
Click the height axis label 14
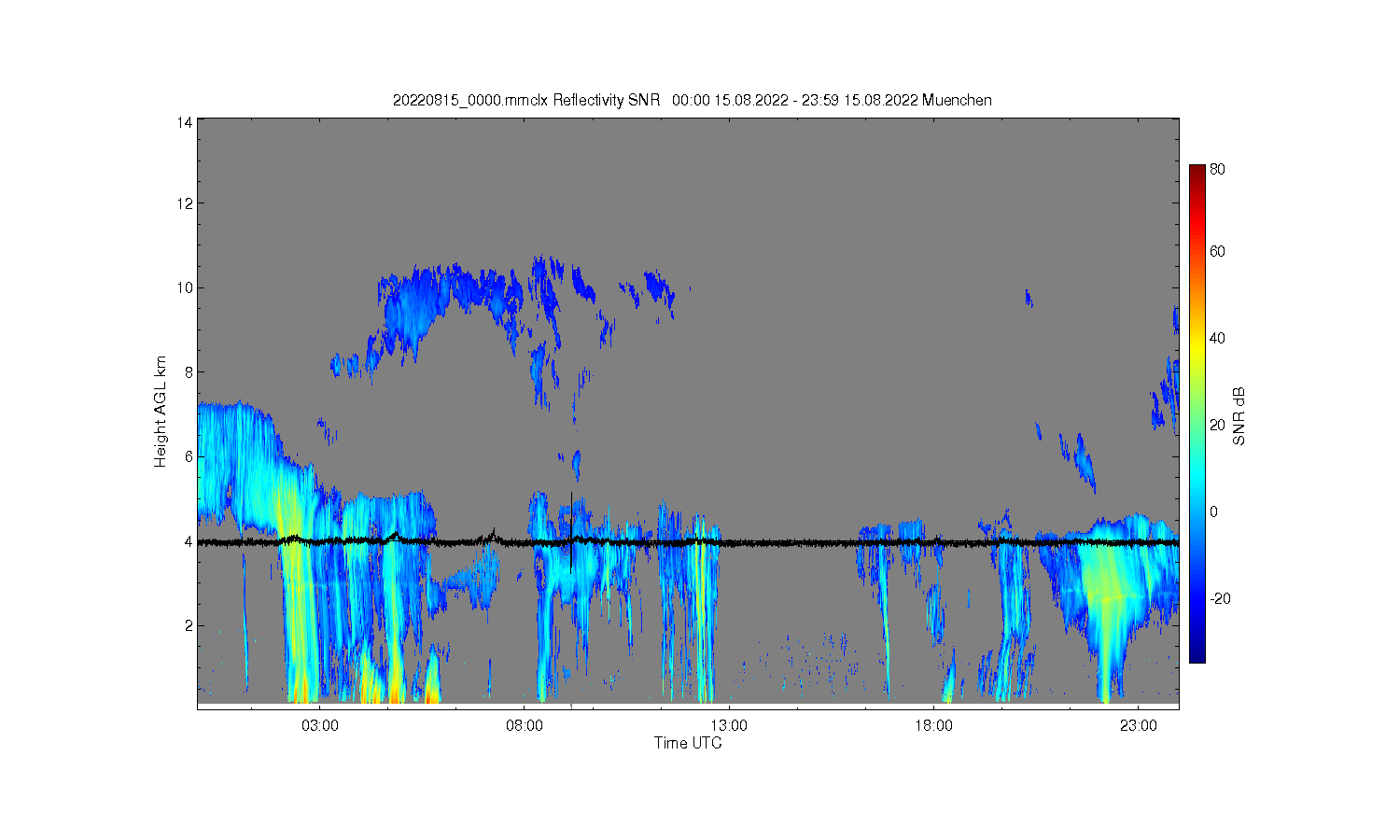pyautogui.click(x=185, y=122)
